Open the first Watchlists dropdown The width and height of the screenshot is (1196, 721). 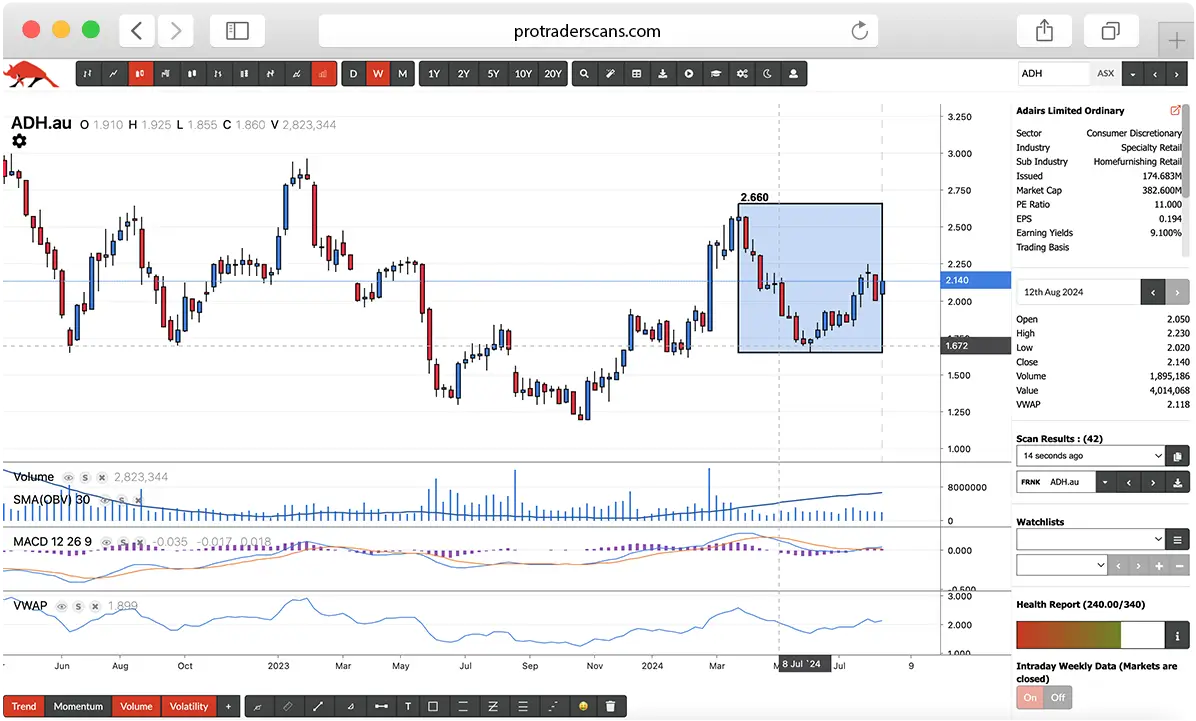point(1091,539)
